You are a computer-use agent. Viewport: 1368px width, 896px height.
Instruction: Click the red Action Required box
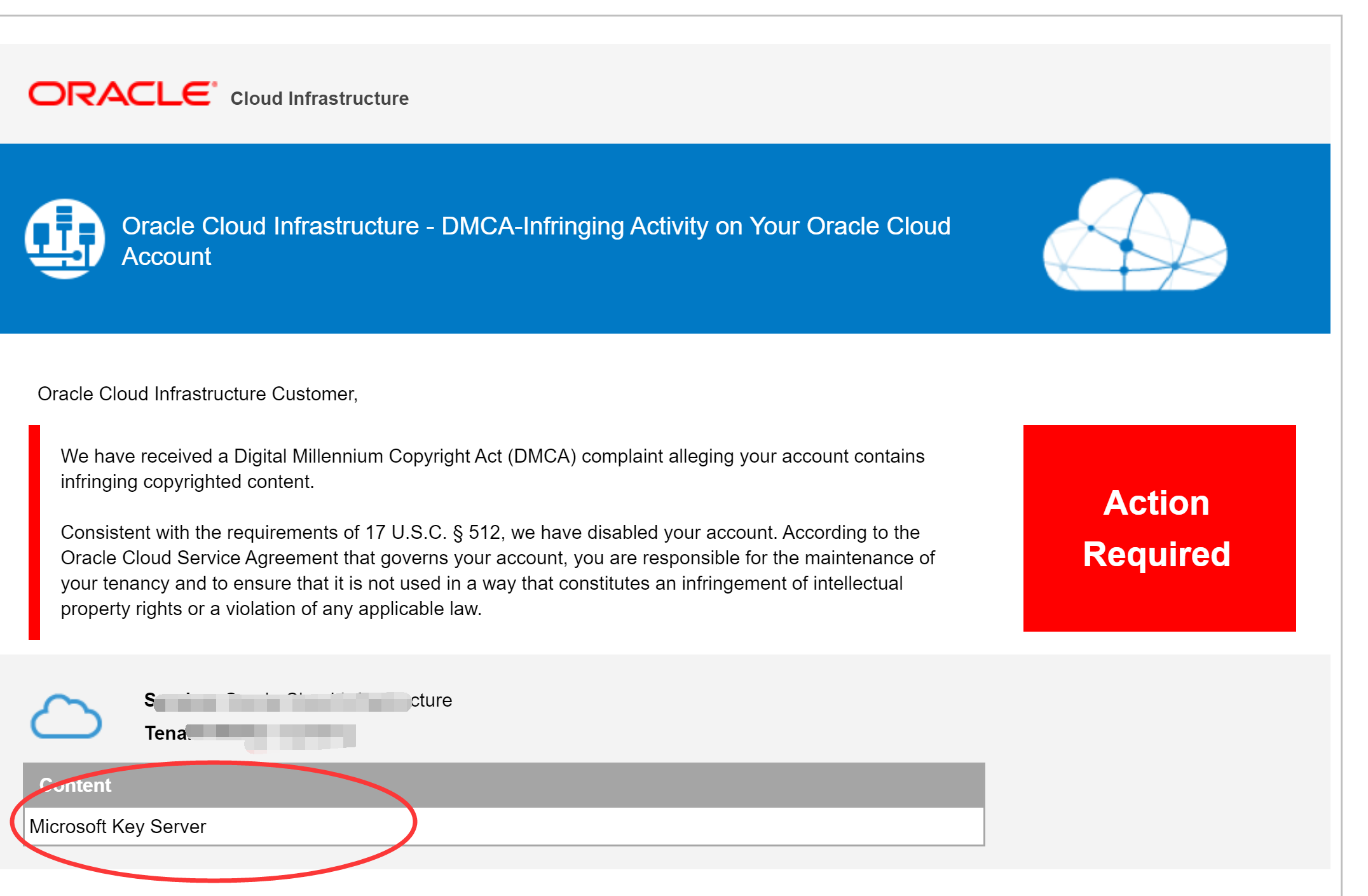point(1159,528)
